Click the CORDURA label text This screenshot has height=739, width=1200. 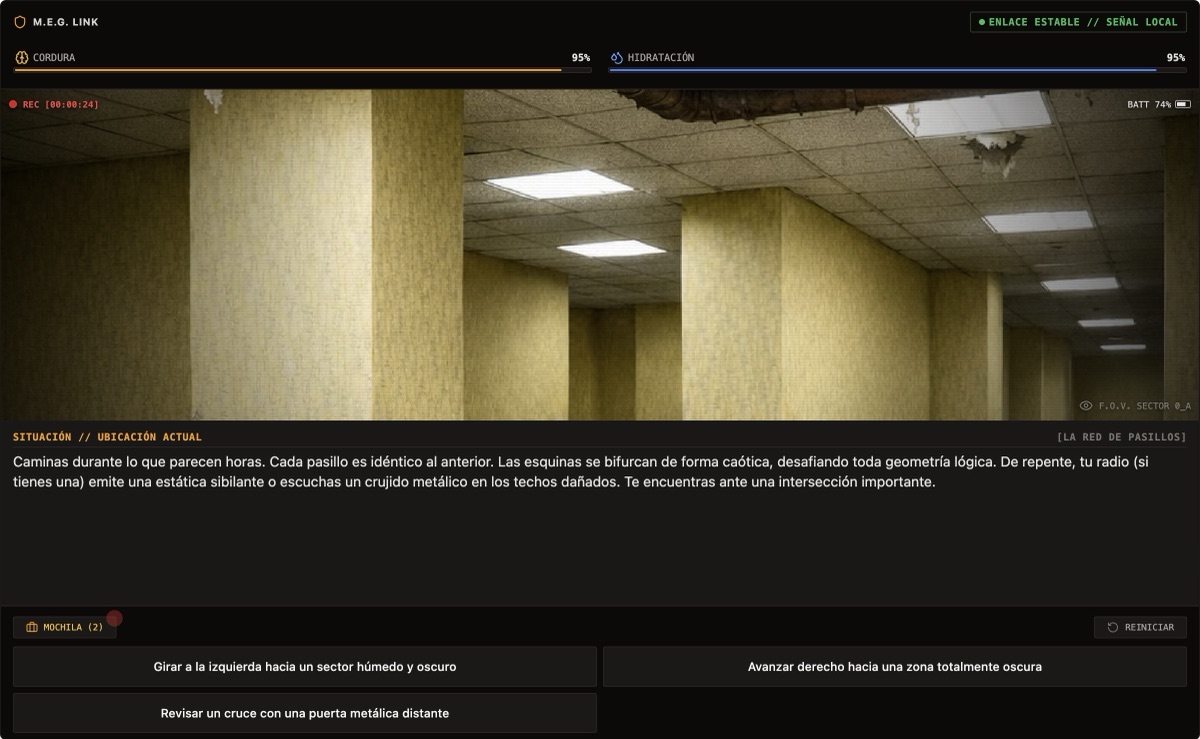54,58
